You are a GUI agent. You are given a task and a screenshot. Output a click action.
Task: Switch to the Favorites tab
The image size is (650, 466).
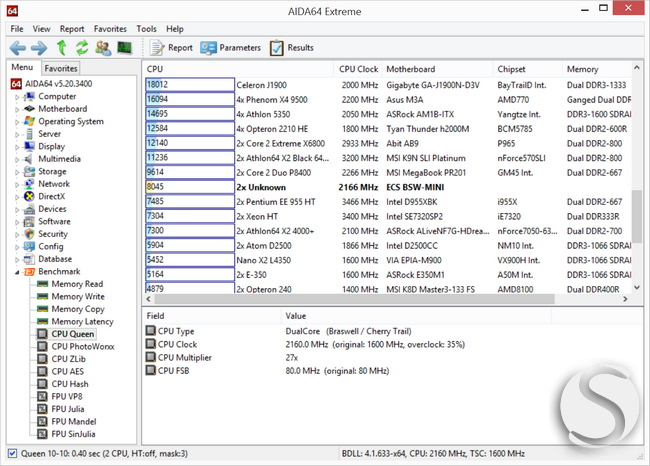point(61,68)
